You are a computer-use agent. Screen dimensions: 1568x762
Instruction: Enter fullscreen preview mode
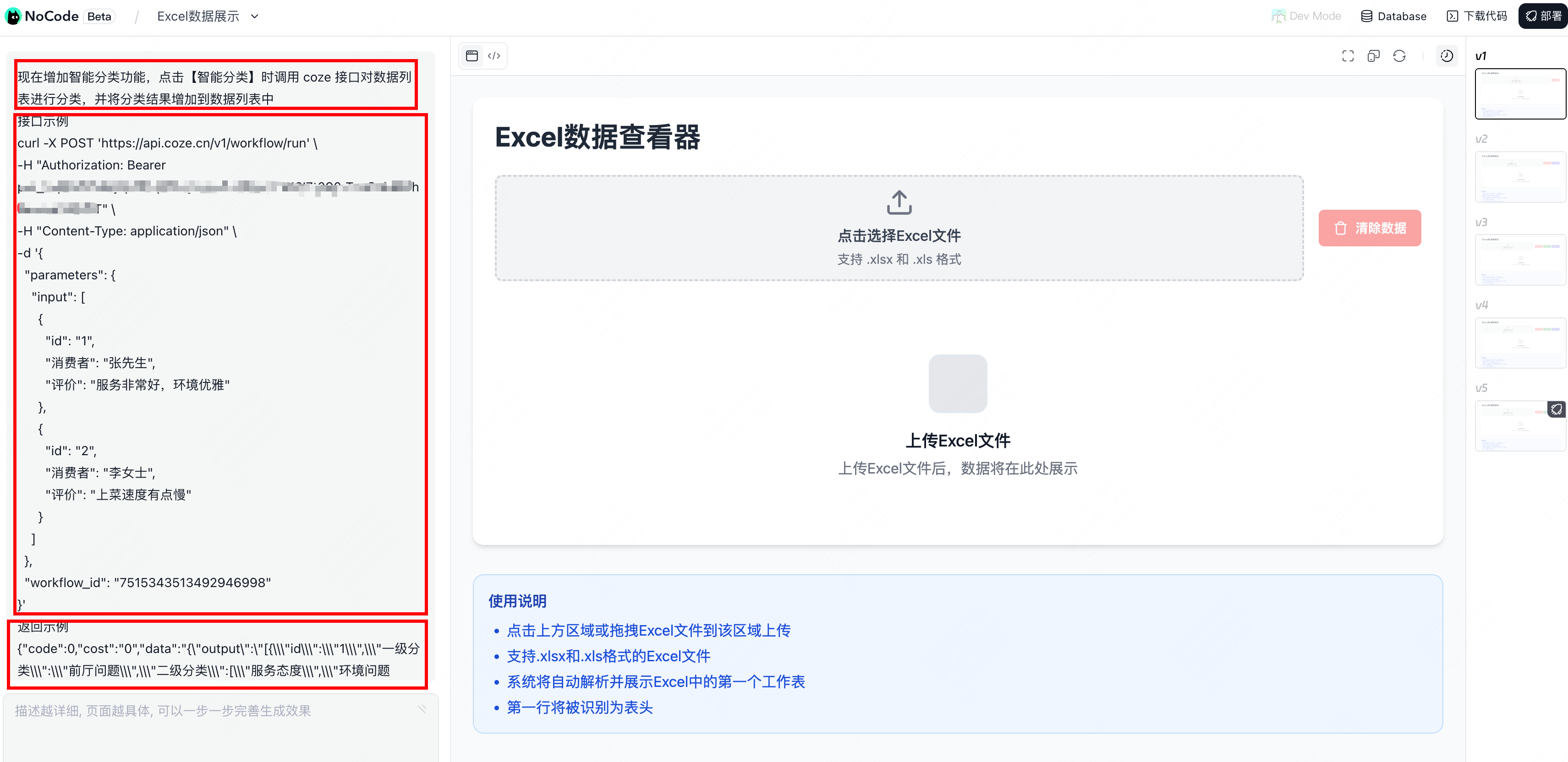[1348, 55]
